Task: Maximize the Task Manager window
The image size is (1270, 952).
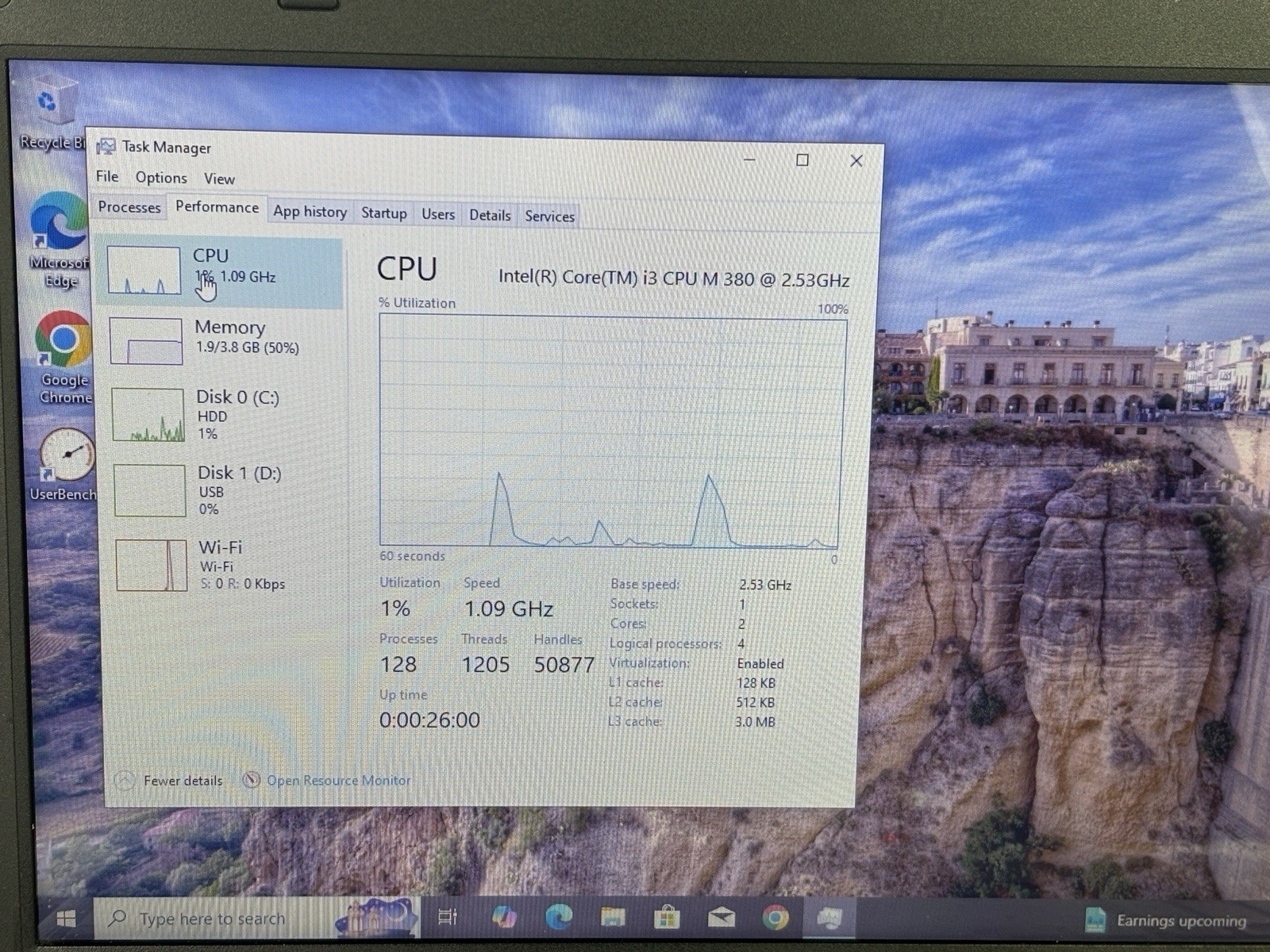Action: pos(802,160)
